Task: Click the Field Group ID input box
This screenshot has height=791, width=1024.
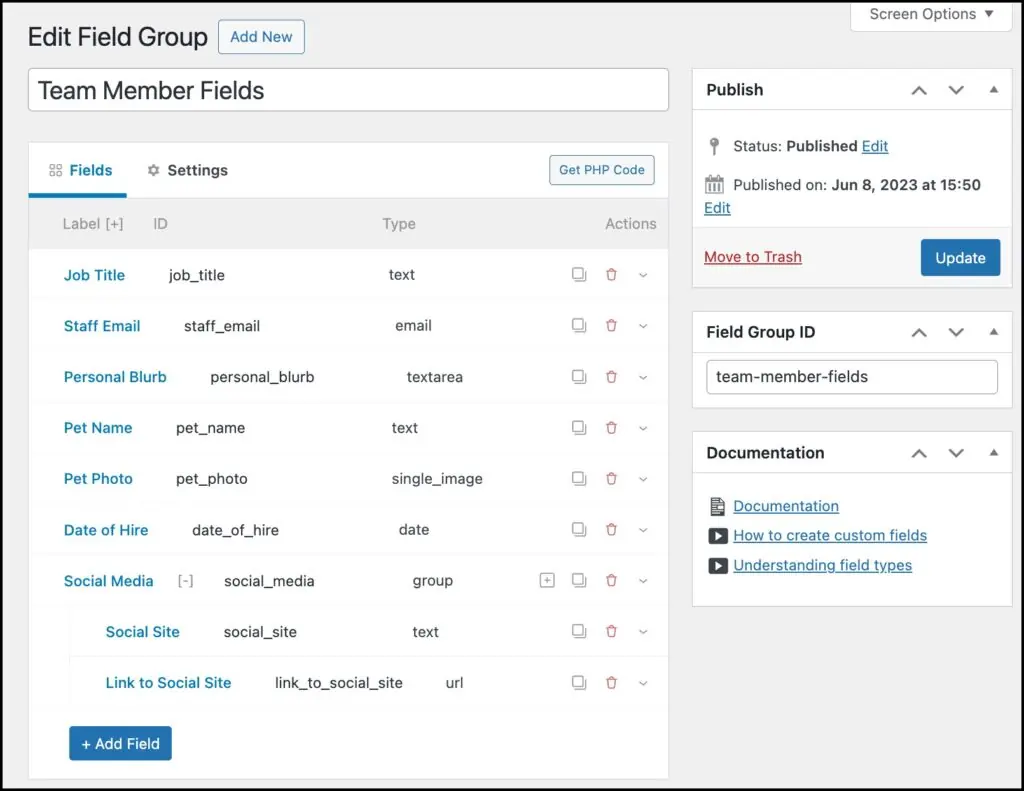Action: [851, 377]
